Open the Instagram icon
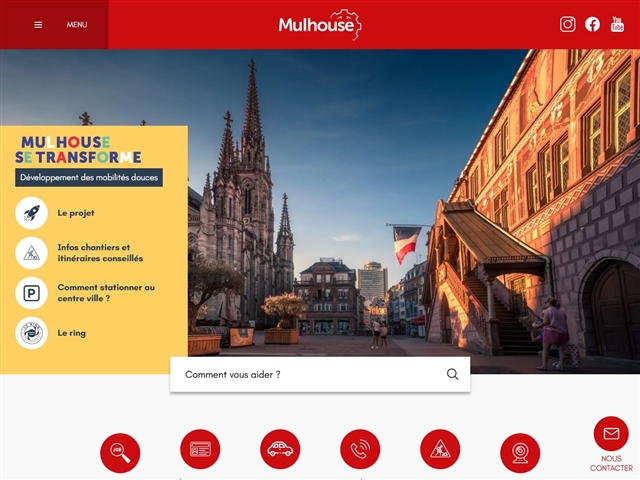The height and width of the screenshot is (480, 640). 567,24
